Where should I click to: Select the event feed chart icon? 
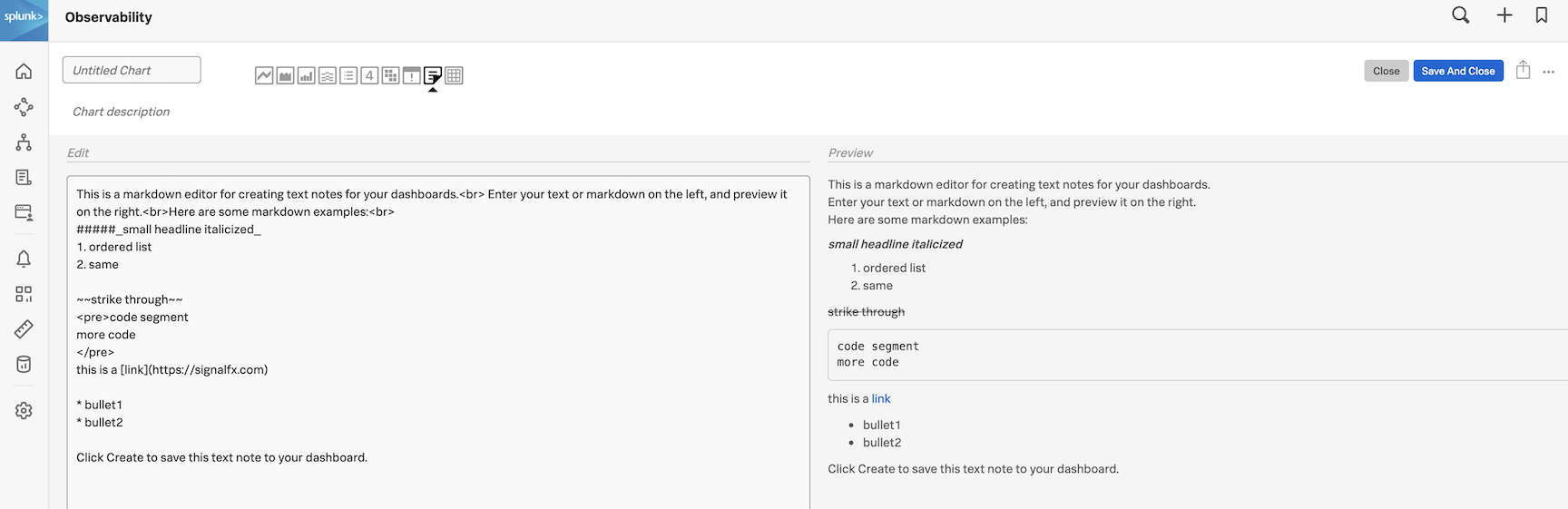coord(412,75)
